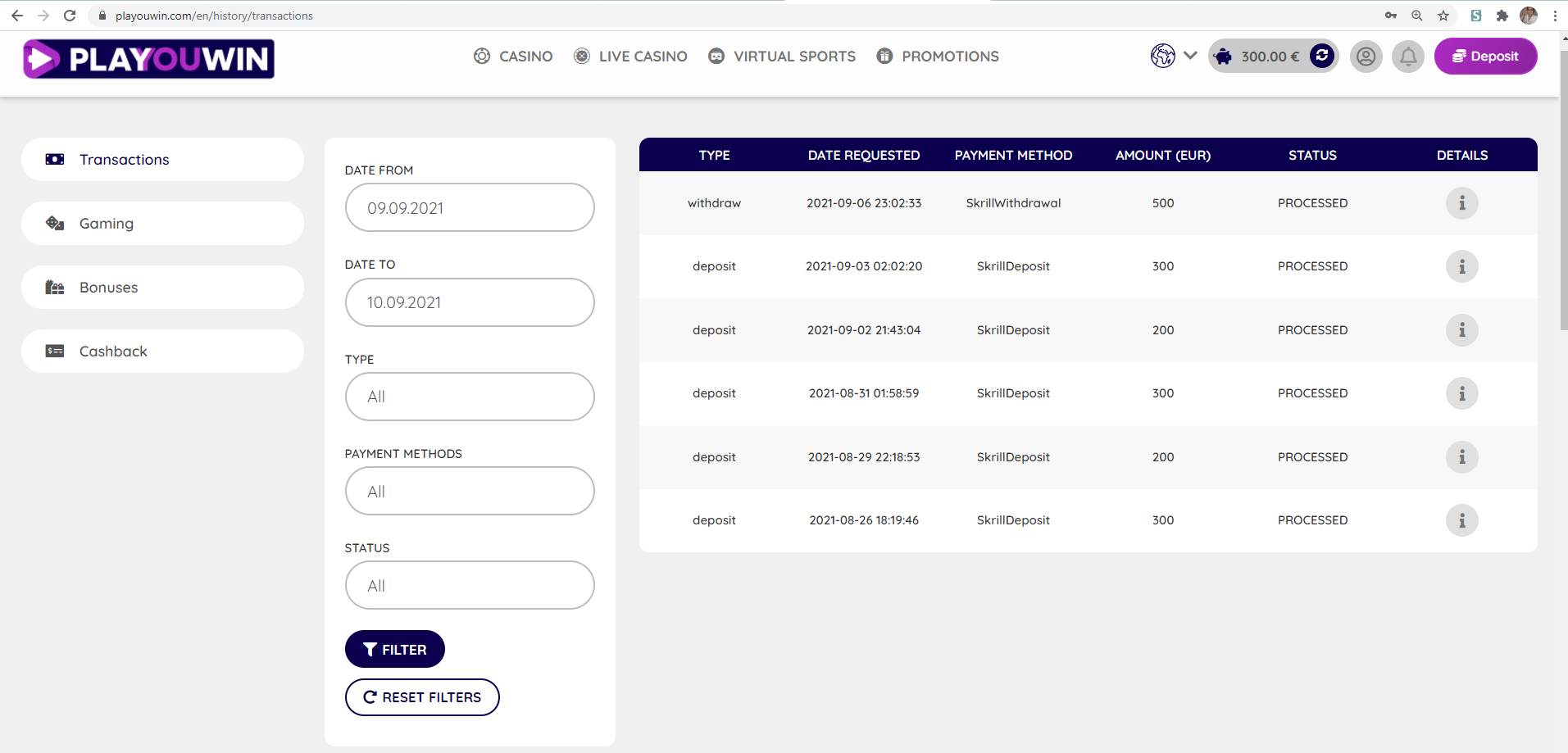Image resolution: width=1568 pixels, height=753 pixels.
Task: Open the Chrome profile avatar
Action: tap(1529, 16)
